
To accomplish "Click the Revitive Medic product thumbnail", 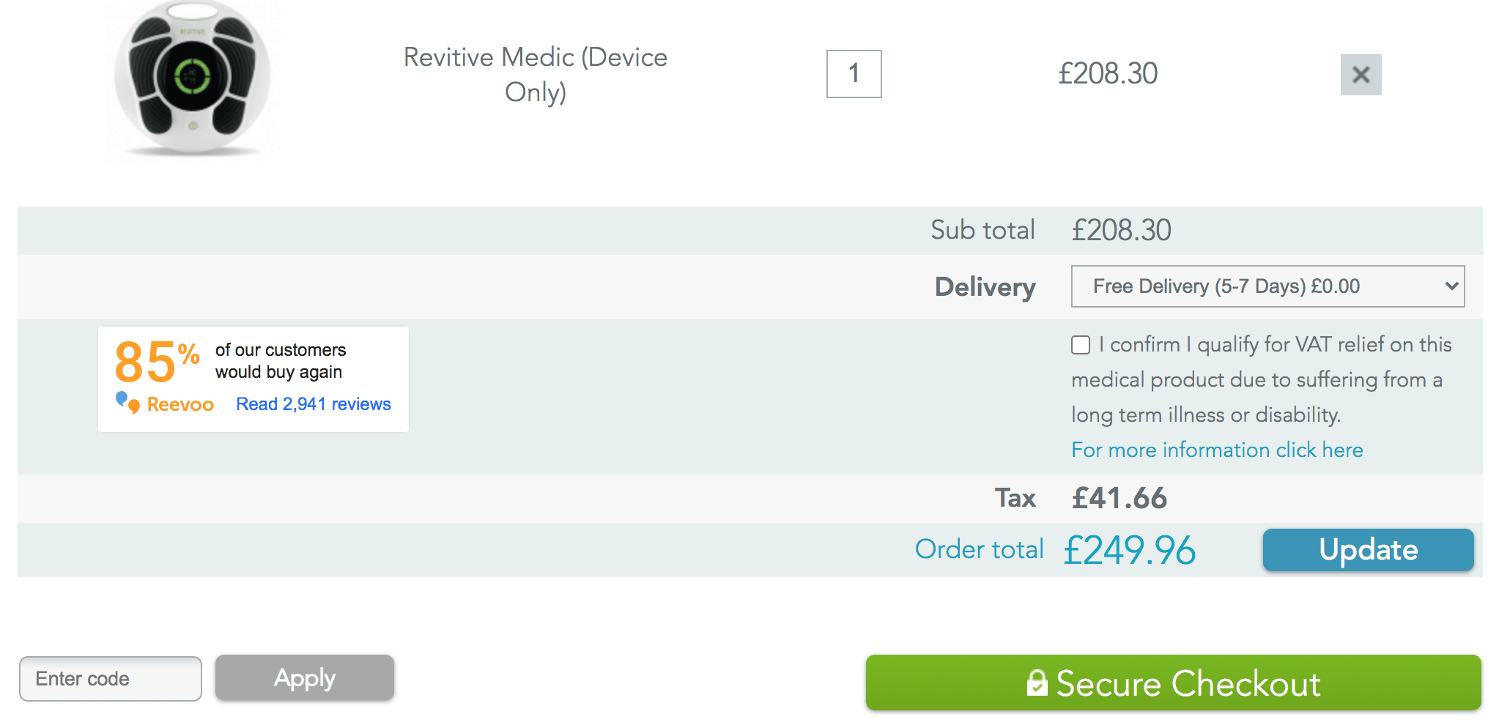I will tap(192, 80).
